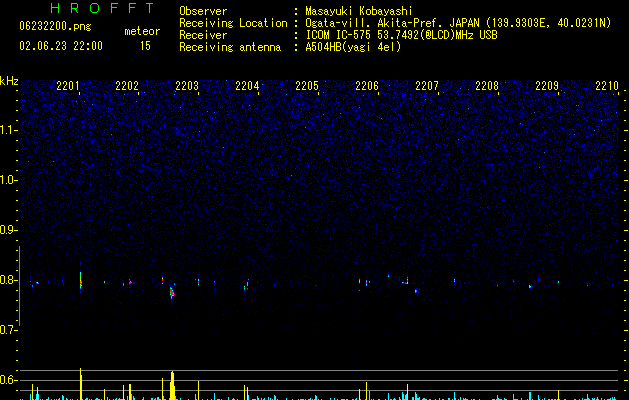
Task: Click the 2203 time marker
Action: tap(187, 86)
